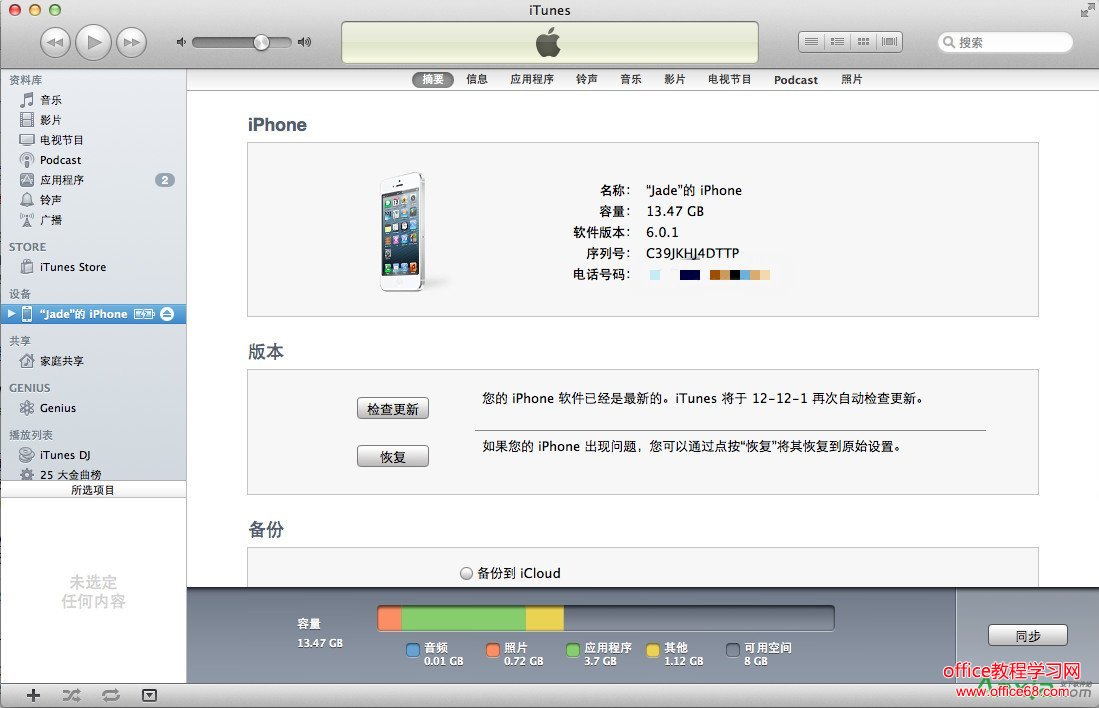Click the volume slider knob
1099x708 pixels.
261,42
